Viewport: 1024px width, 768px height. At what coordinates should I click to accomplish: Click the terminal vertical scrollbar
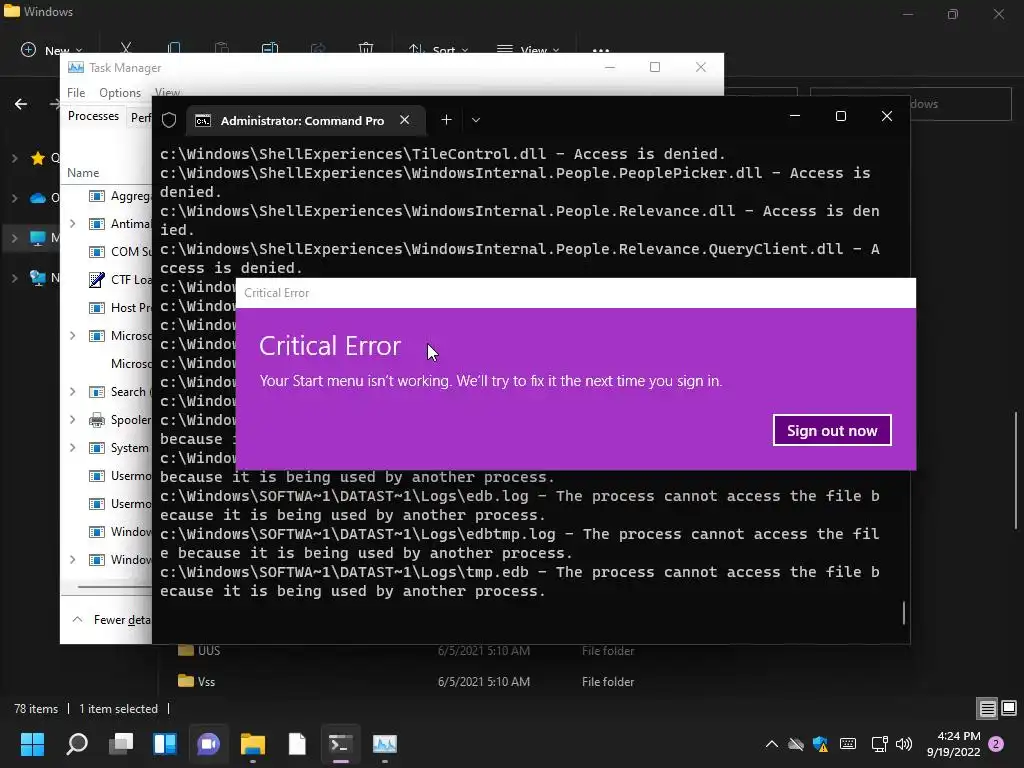(x=904, y=613)
